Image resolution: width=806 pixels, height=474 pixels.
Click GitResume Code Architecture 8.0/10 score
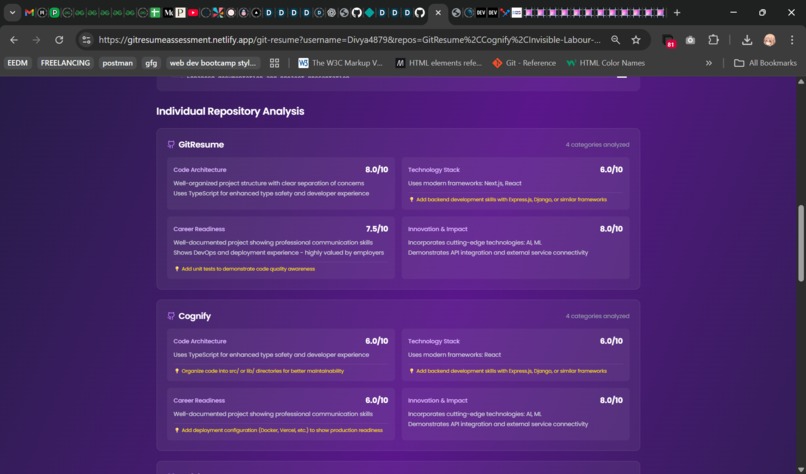(x=376, y=169)
